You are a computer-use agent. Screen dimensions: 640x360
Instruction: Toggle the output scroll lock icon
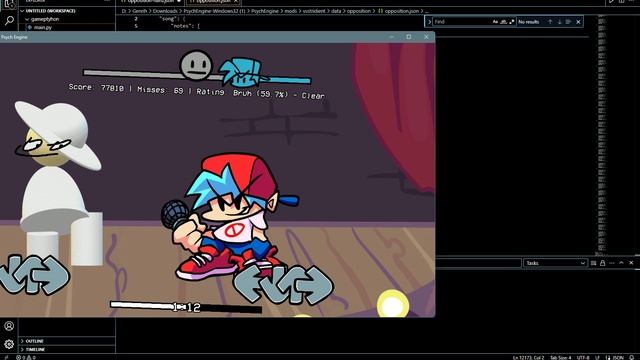pos(602,263)
